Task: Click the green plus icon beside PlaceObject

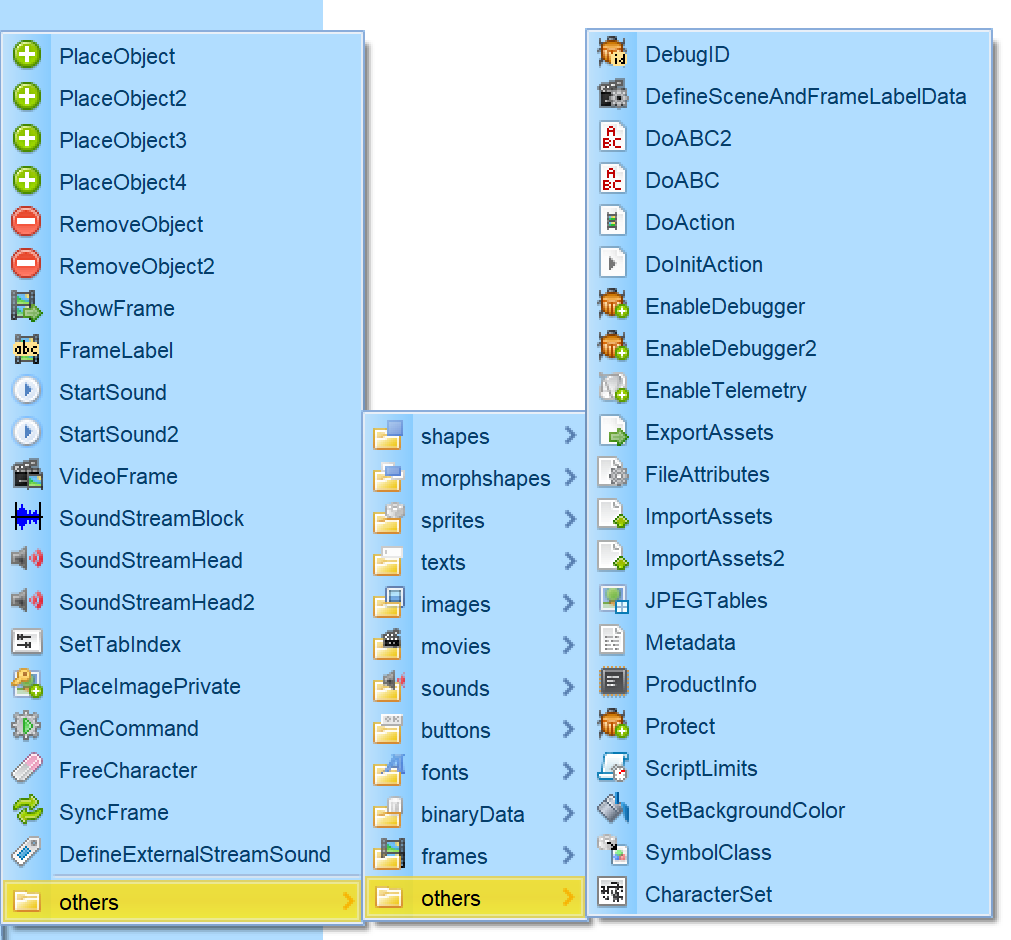Action: point(27,56)
